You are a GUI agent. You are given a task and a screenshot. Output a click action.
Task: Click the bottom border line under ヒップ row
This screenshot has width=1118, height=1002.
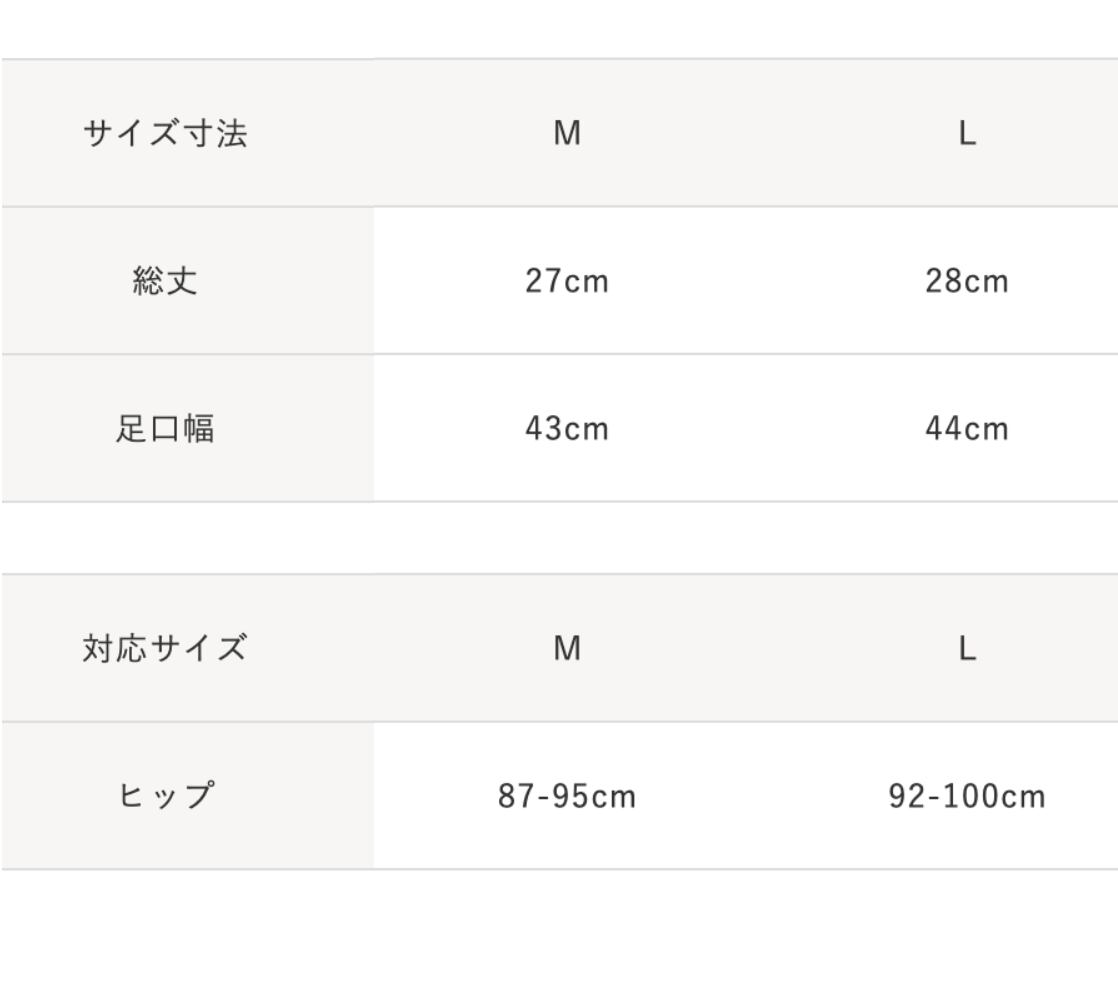click(559, 869)
